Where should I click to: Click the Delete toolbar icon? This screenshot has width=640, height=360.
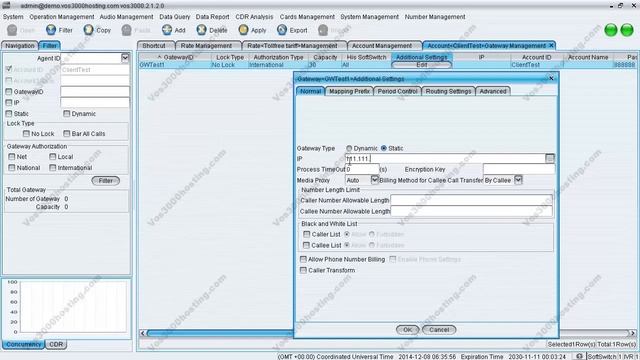[x=202, y=30]
